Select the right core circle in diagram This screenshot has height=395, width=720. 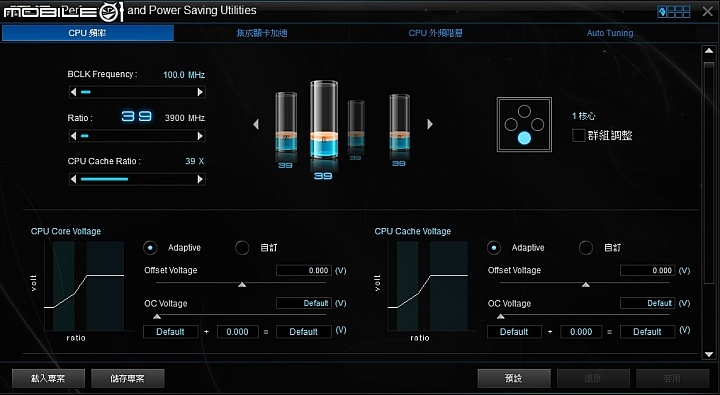click(x=538, y=124)
